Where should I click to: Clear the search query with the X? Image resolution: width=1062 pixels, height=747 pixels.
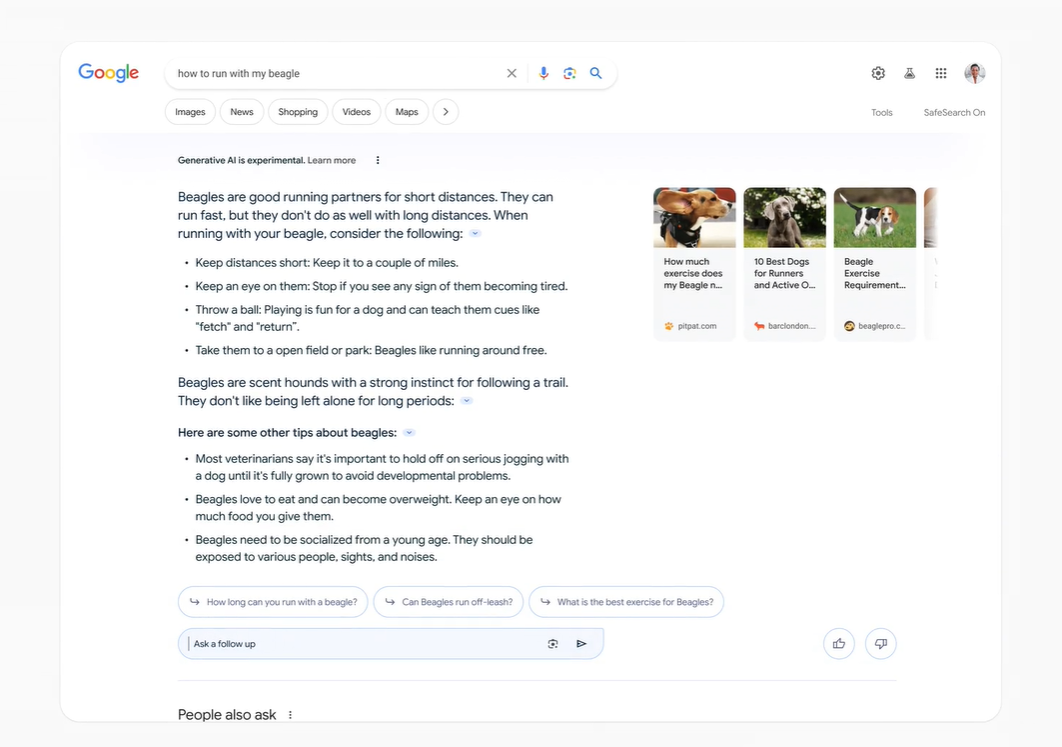click(511, 73)
